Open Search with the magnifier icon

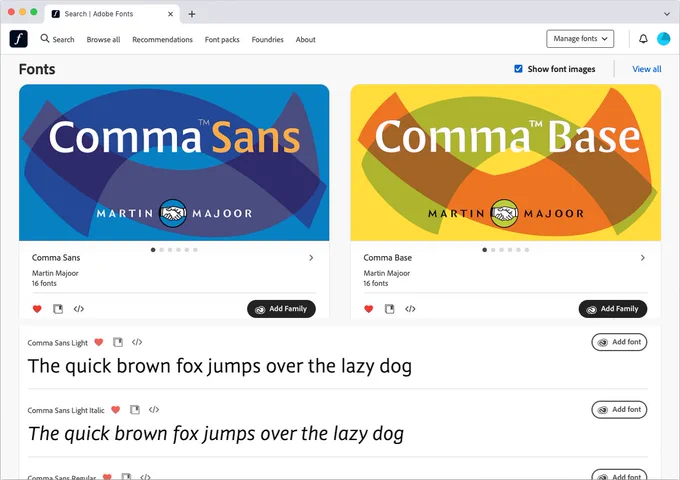click(57, 39)
